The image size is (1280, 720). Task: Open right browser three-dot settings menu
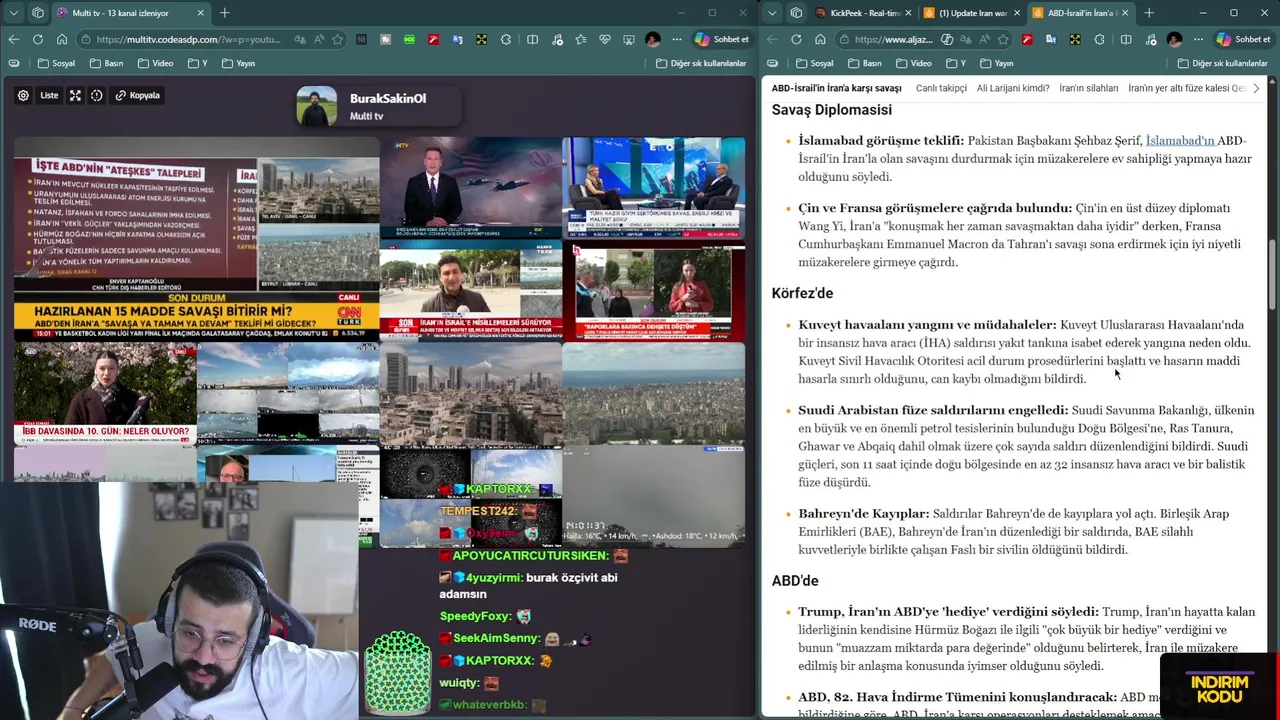pos(1197,39)
